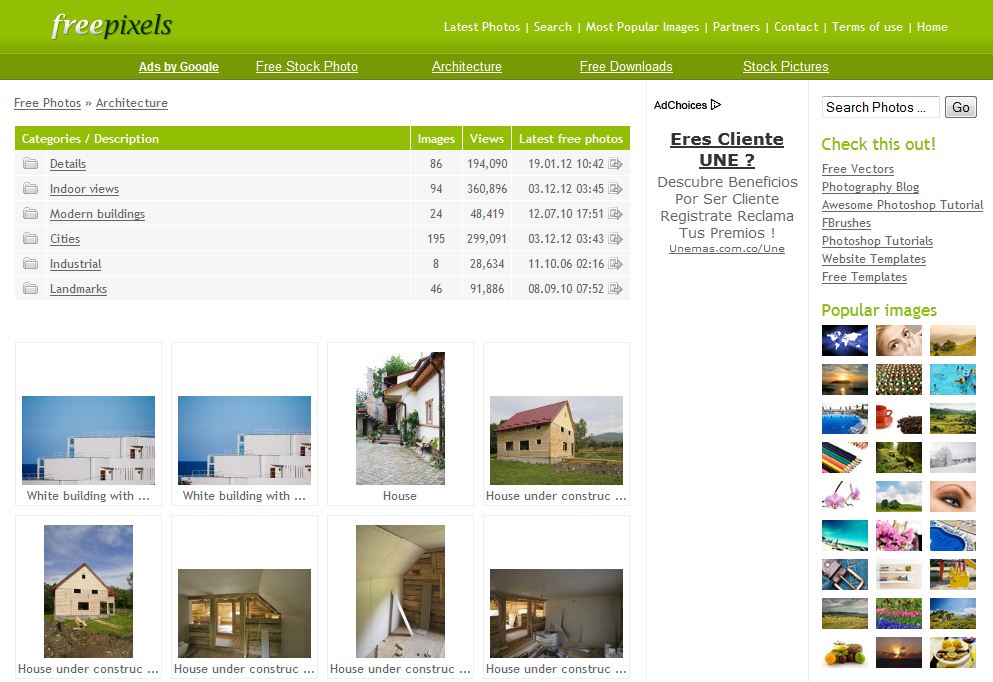Open the Website Templates link

873,258
